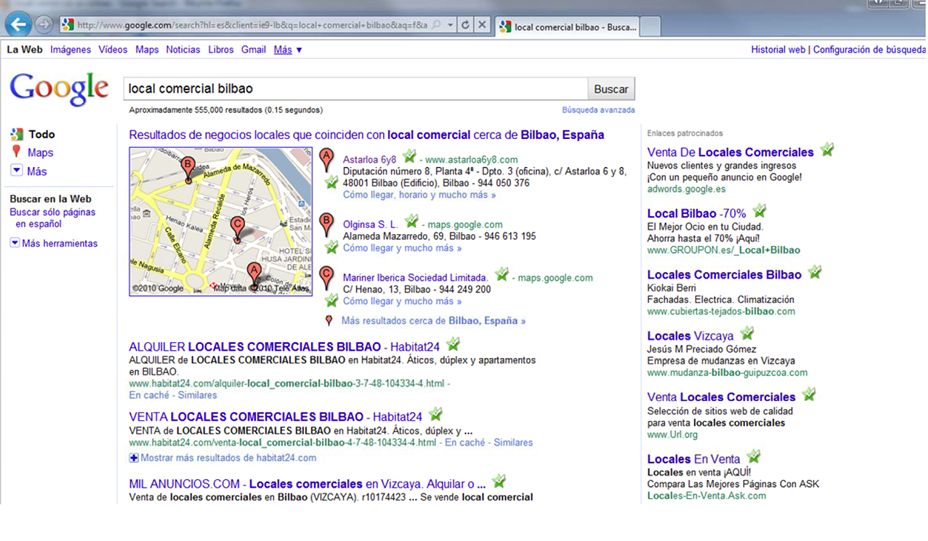Click the Google logo
This screenshot has height=541, width=928.
59,89
